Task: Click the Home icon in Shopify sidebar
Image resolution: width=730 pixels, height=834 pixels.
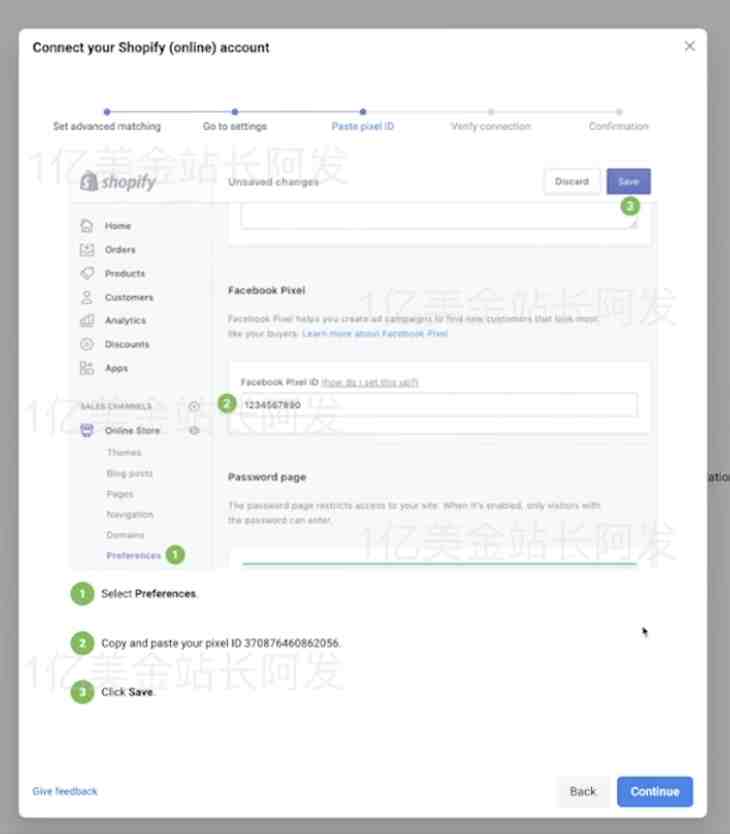Action: (x=87, y=226)
